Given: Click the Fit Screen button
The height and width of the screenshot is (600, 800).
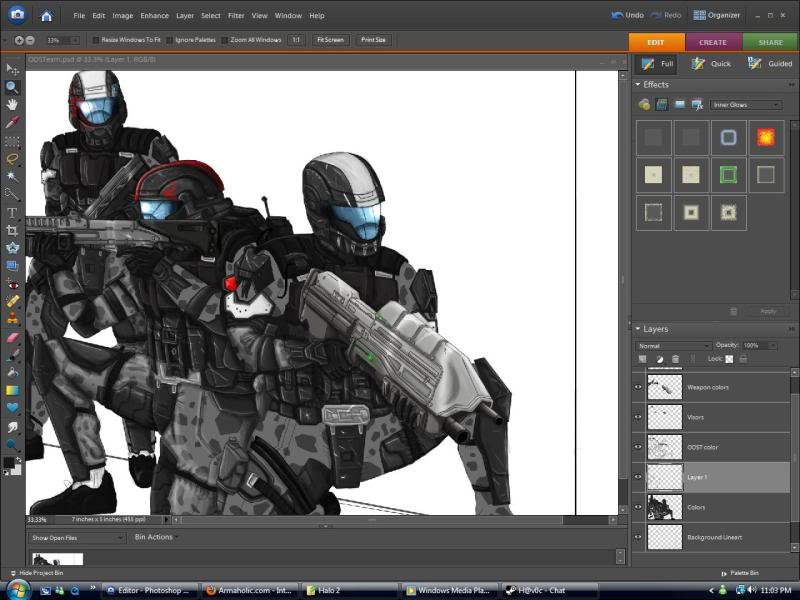Looking at the screenshot, I should [x=331, y=40].
